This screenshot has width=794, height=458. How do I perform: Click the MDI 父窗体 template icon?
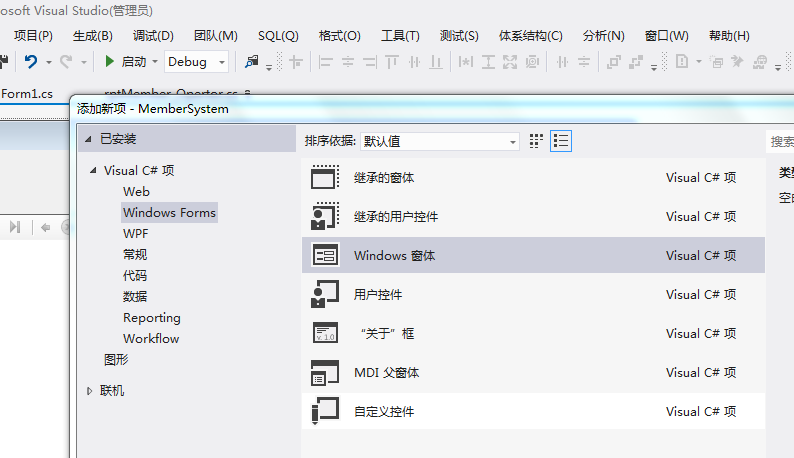325,372
